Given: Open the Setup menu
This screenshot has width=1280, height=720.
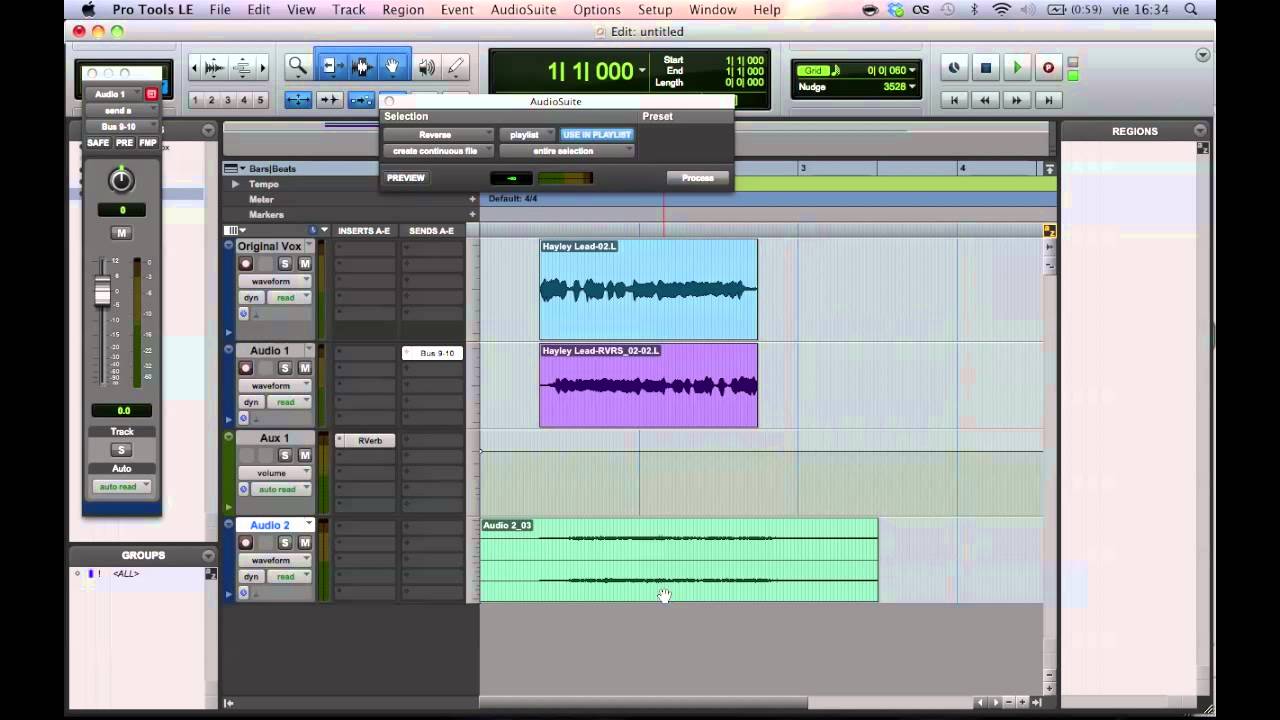Looking at the screenshot, I should 655,10.
